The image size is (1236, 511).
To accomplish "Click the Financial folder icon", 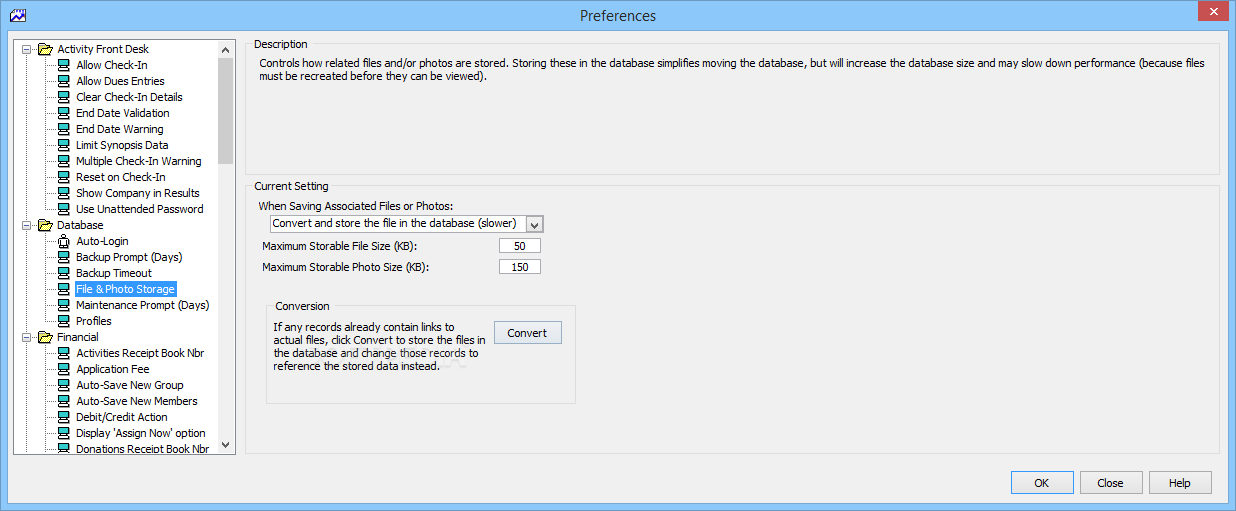I will pyautogui.click(x=45, y=337).
